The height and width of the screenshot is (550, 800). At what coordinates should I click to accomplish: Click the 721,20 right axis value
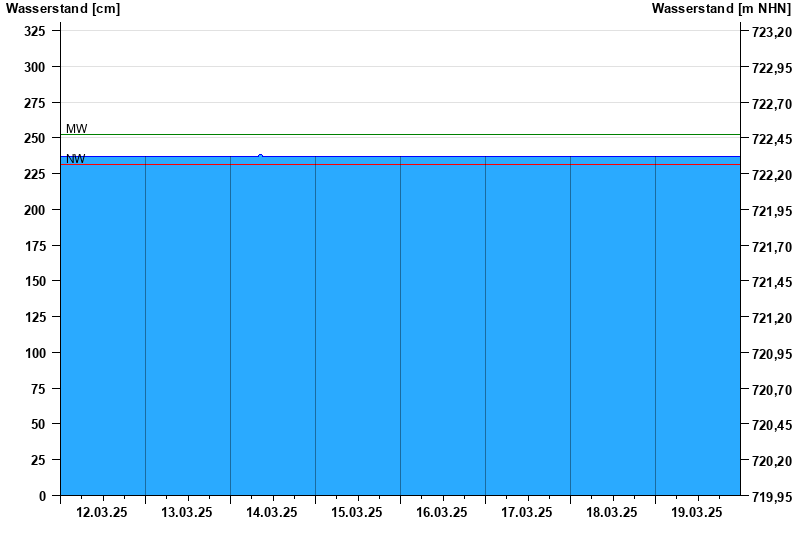772,318
